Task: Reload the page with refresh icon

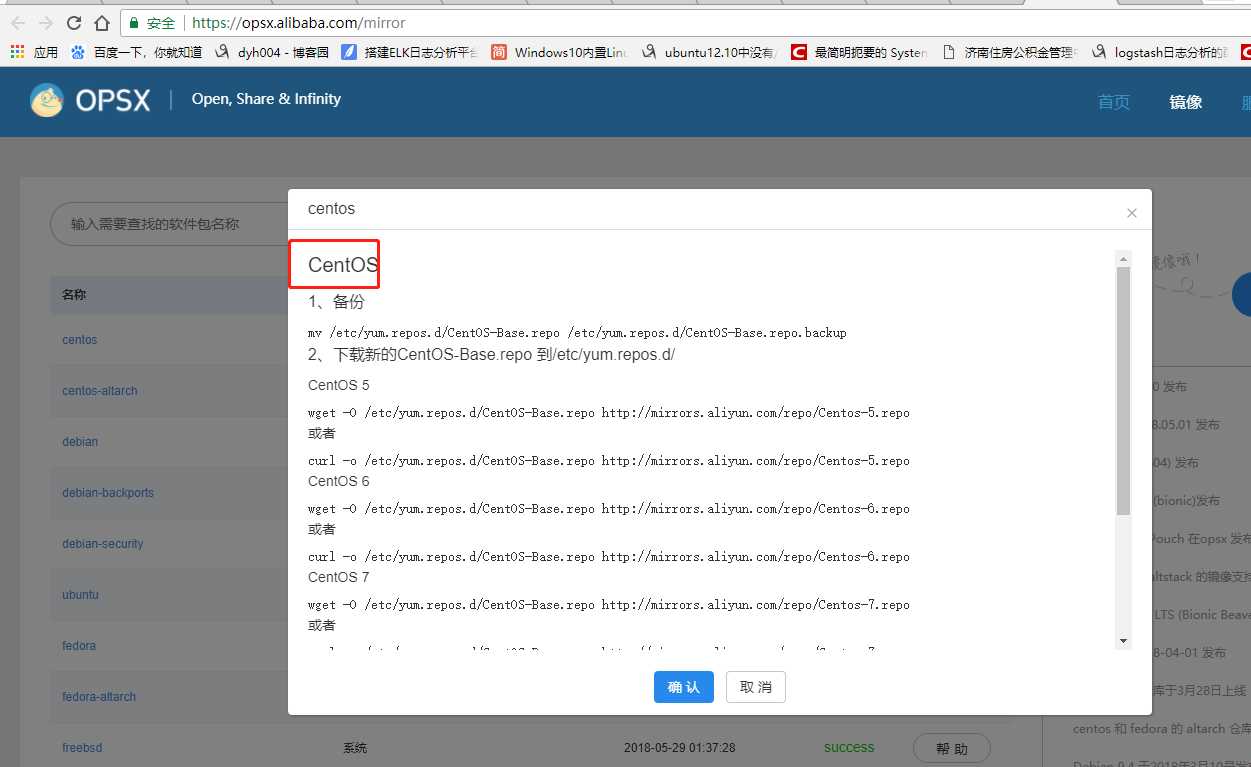Action: pyautogui.click(x=74, y=22)
